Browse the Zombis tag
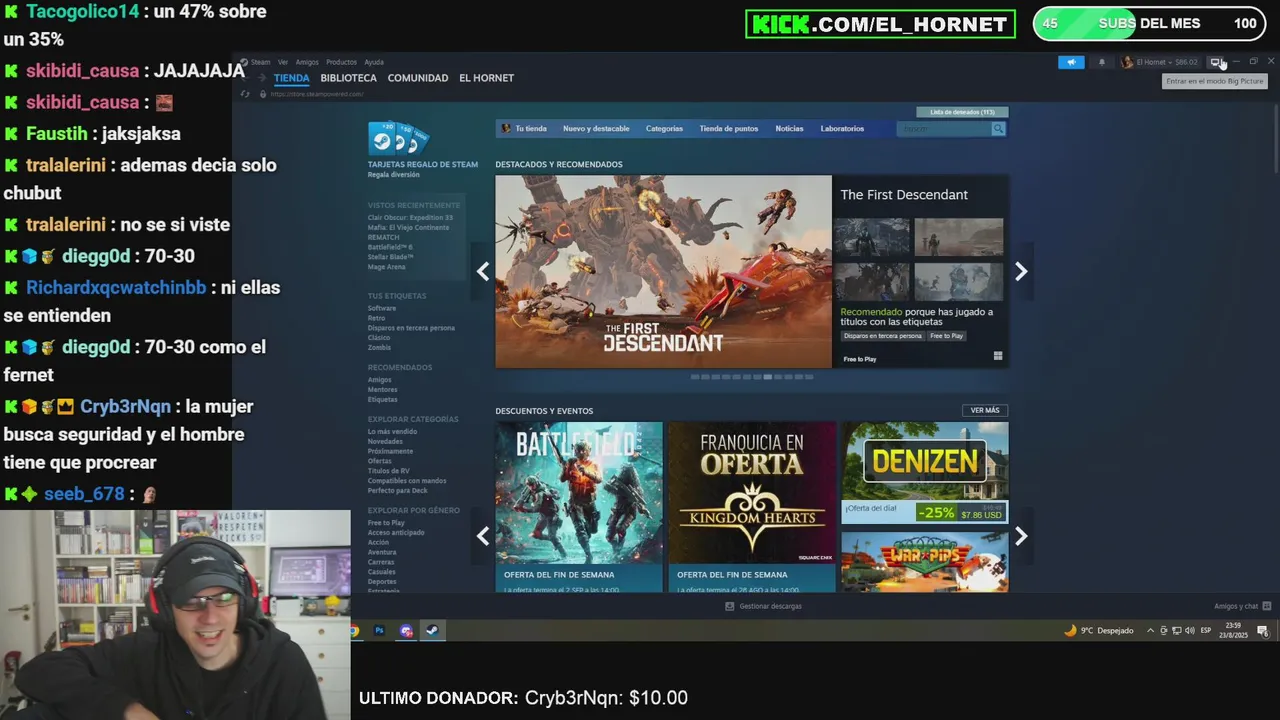This screenshot has height=720, width=1280. click(x=379, y=347)
